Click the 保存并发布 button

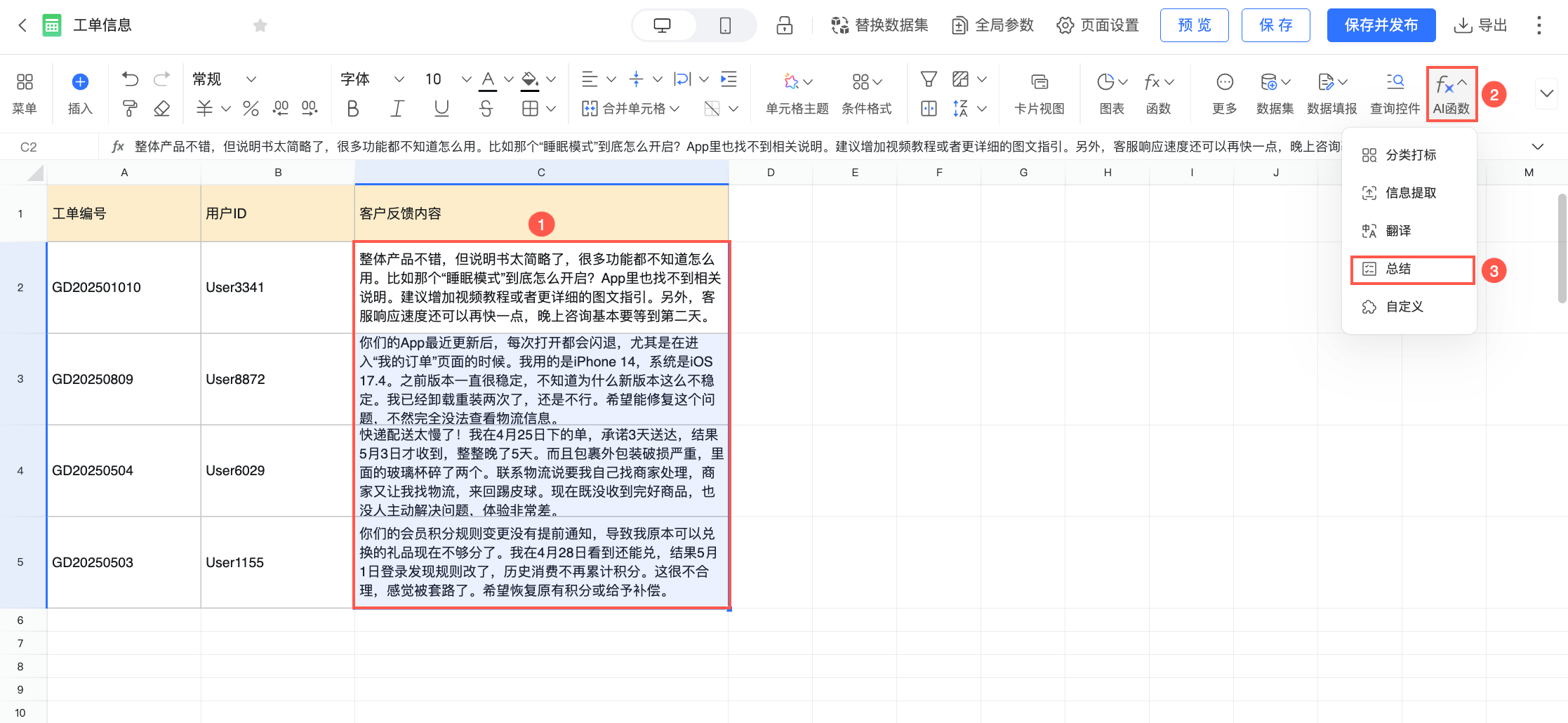point(1381,25)
